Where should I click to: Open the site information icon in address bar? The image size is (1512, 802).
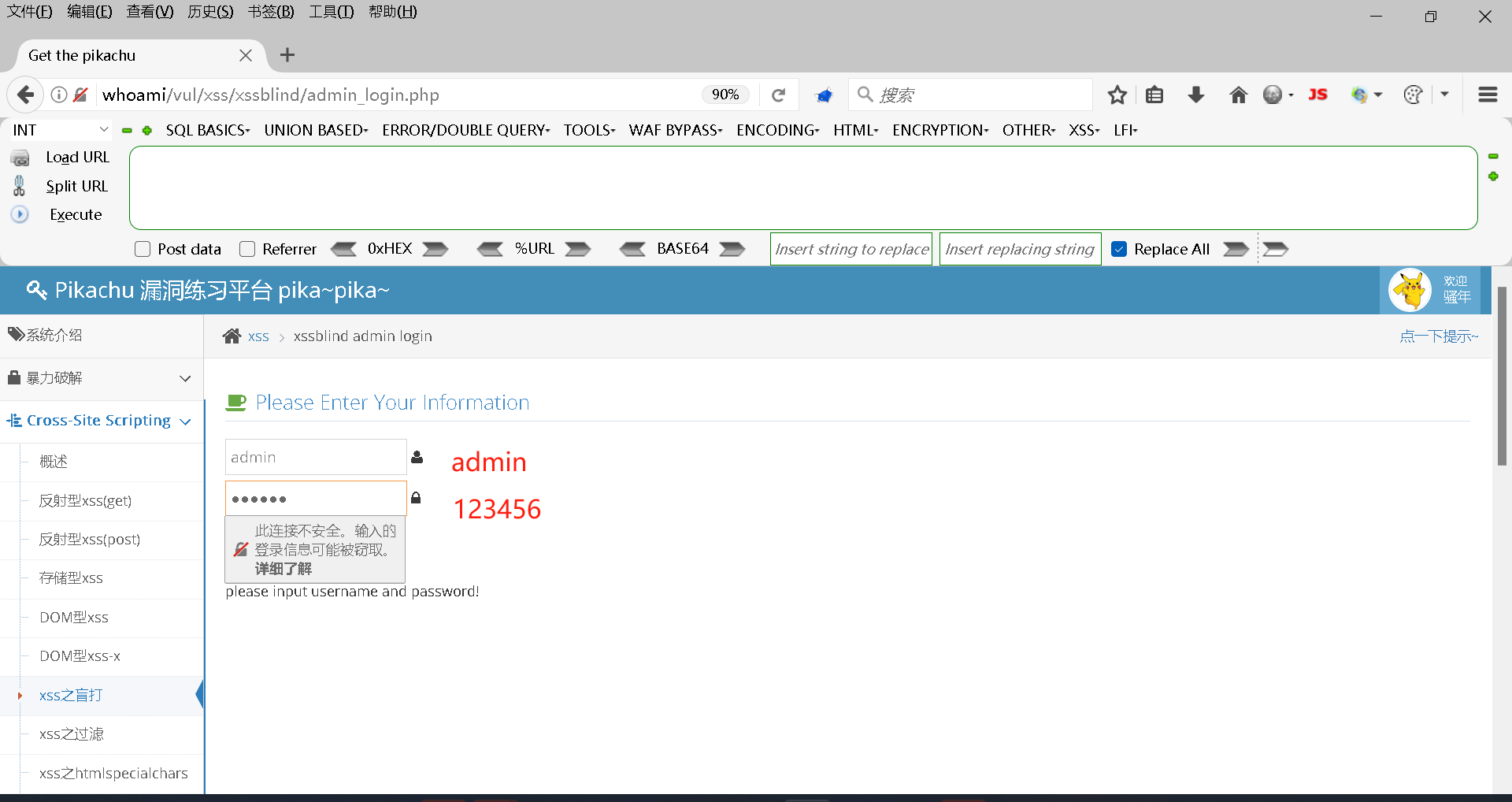click(x=59, y=95)
